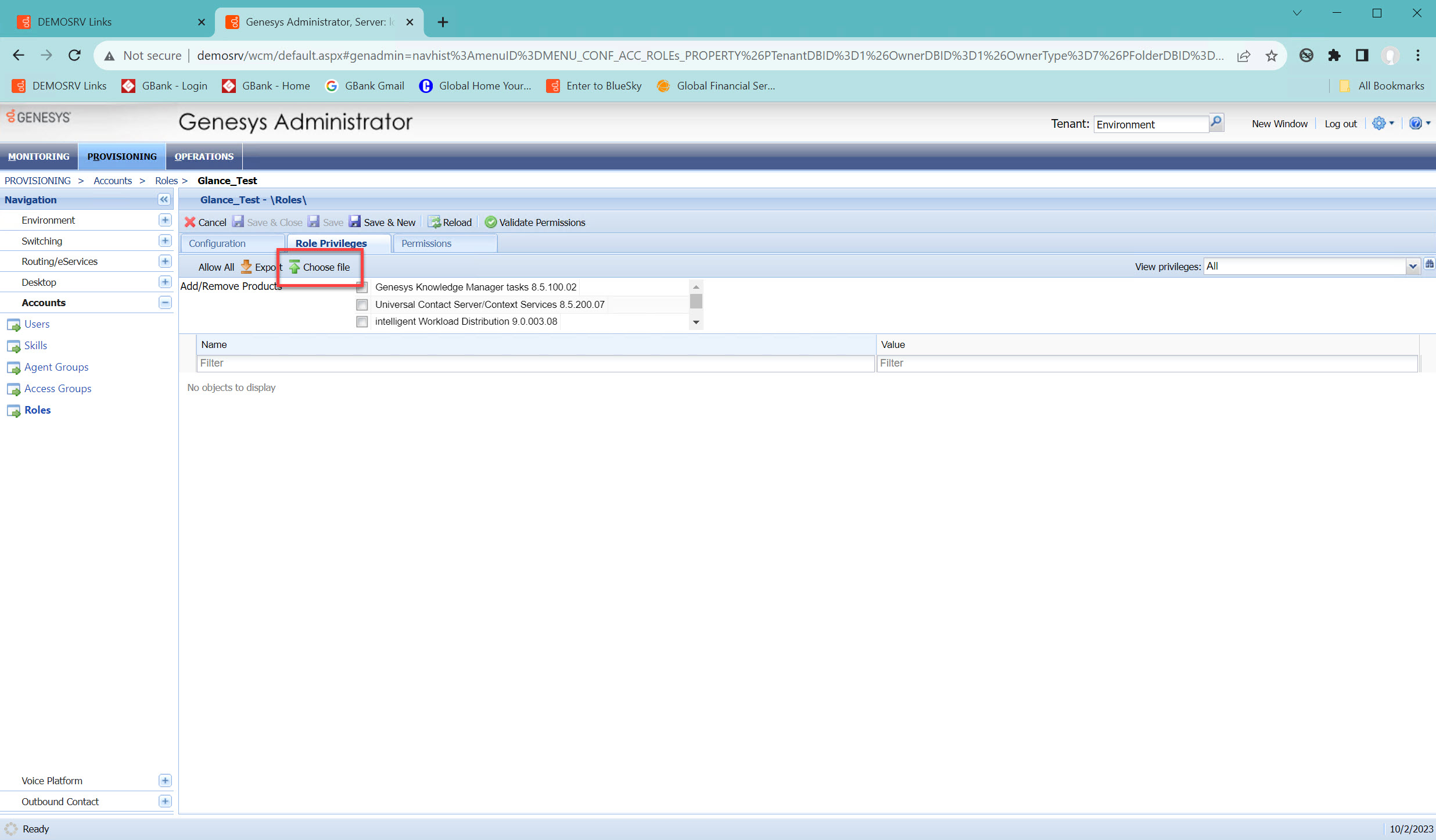The height and width of the screenshot is (840, 1436).
Task: Click the Users navigation icon
Action: point(13,324)
